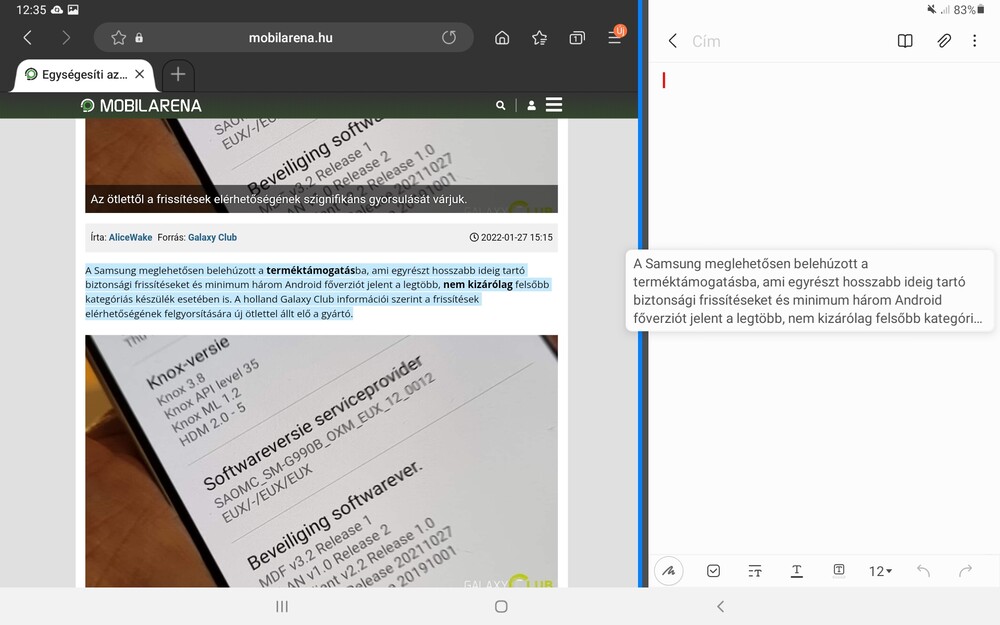The image size is (1000, 625).
Task: Open text style formatting options
Action: tap(754, 571)
